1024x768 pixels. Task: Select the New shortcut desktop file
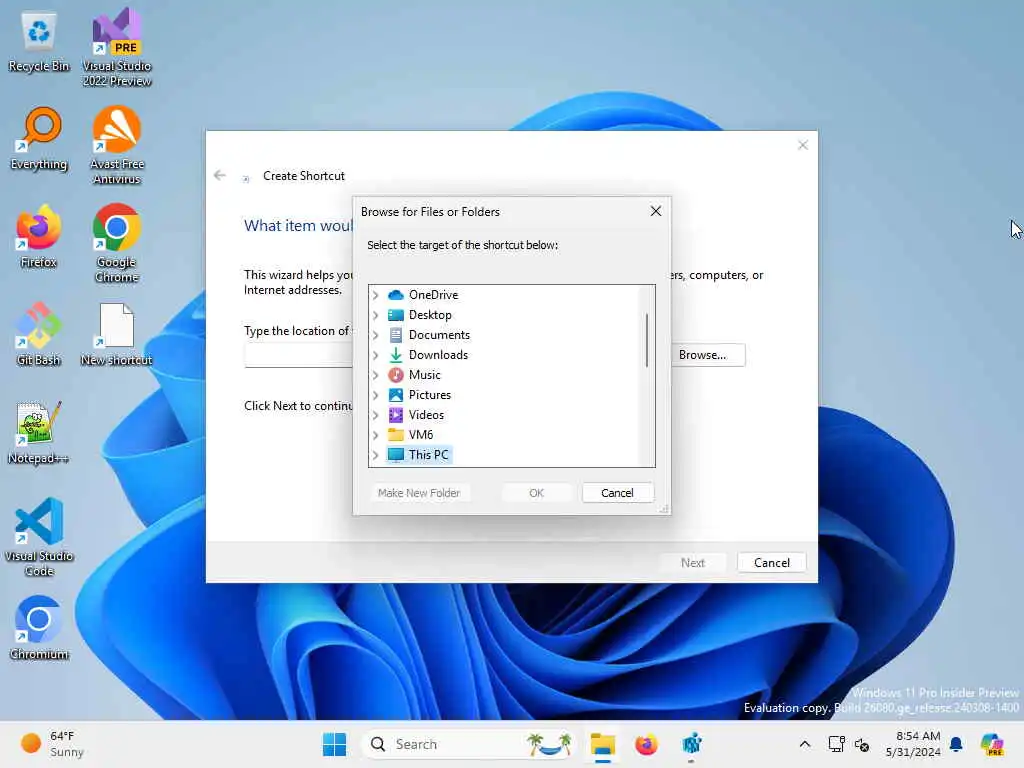117,334
